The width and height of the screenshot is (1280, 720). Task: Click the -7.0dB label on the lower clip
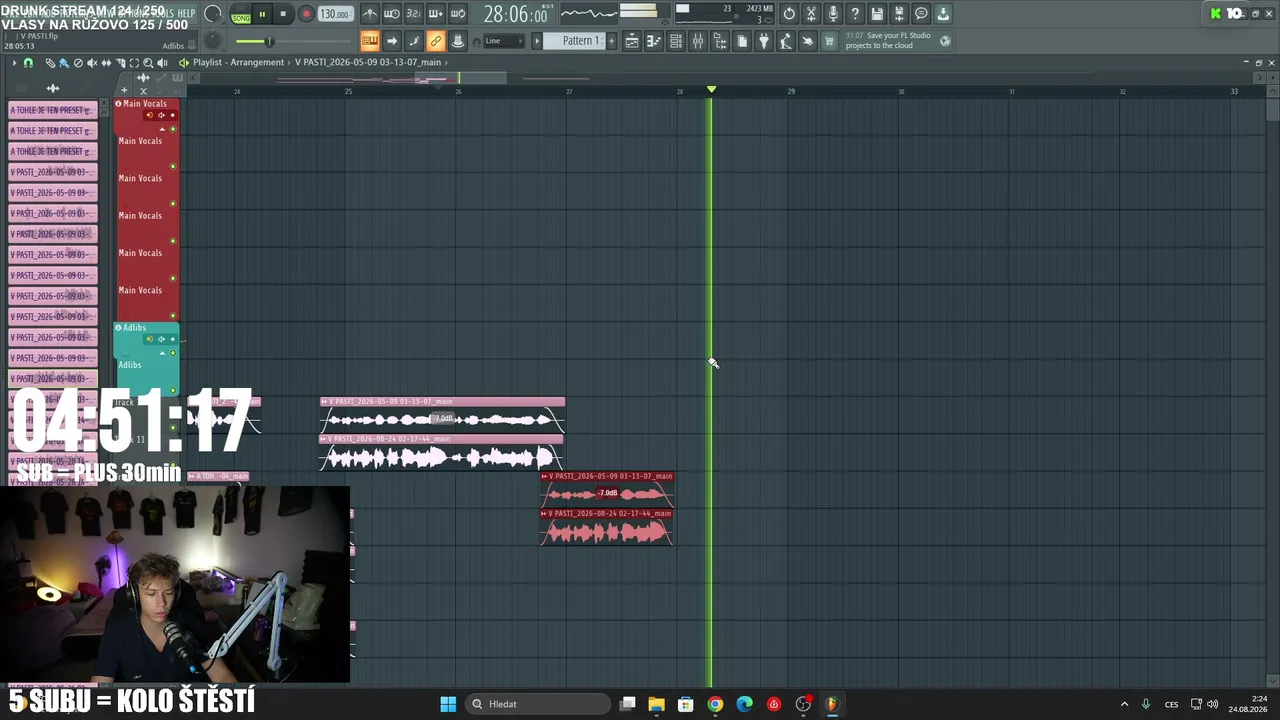point(607,493)
